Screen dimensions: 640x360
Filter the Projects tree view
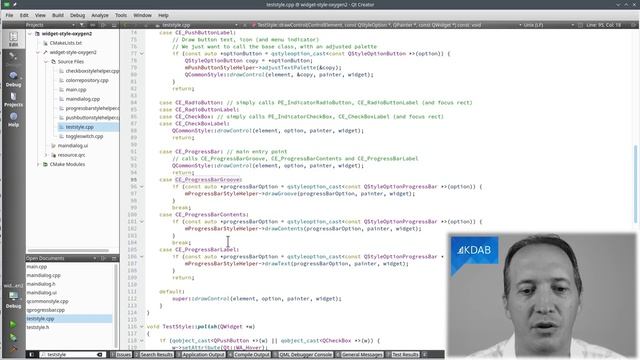(82, 25)
